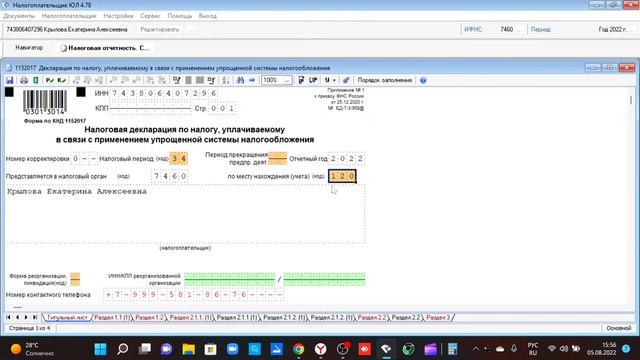The image size is (640, 360).
Task: Open the zoom level 100% dropdown
Action: click(287, 80)
